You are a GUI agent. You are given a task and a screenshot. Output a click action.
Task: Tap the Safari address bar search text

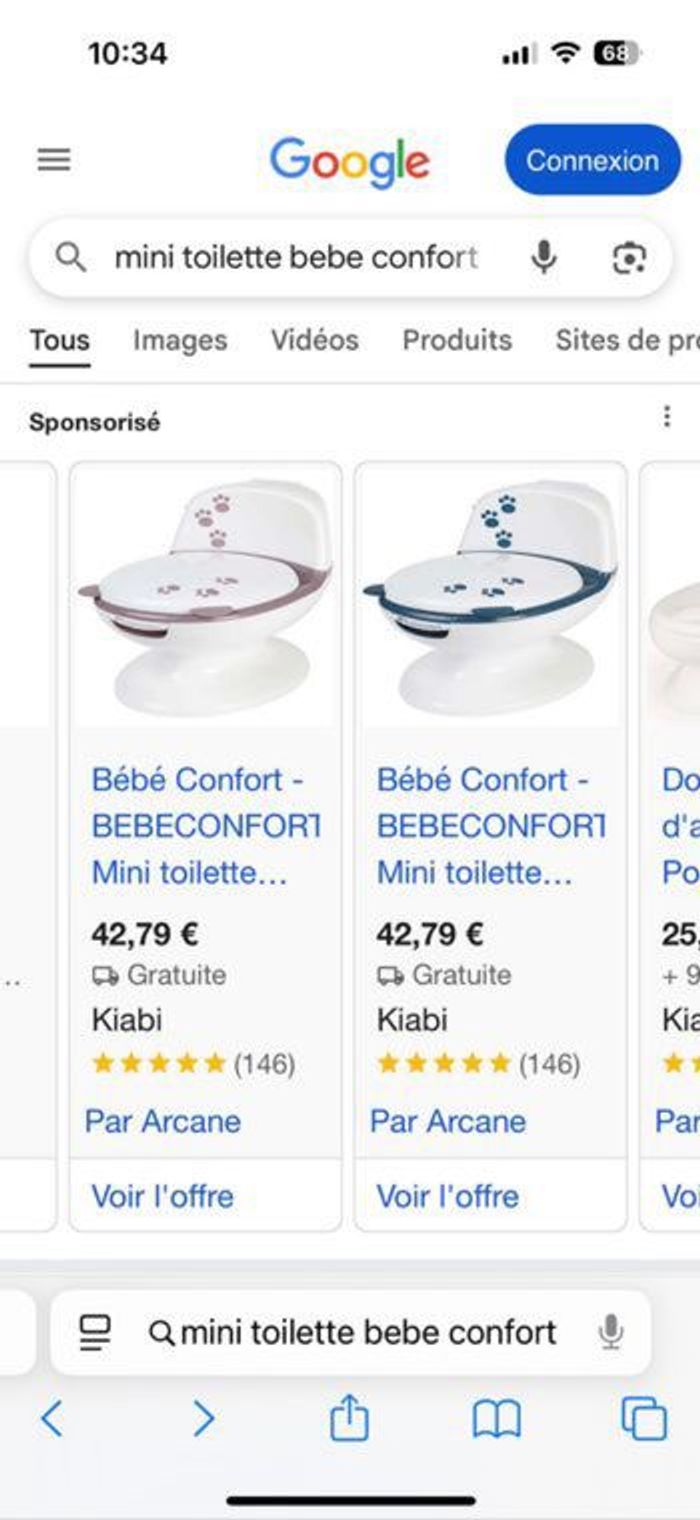pos(367,1332)
